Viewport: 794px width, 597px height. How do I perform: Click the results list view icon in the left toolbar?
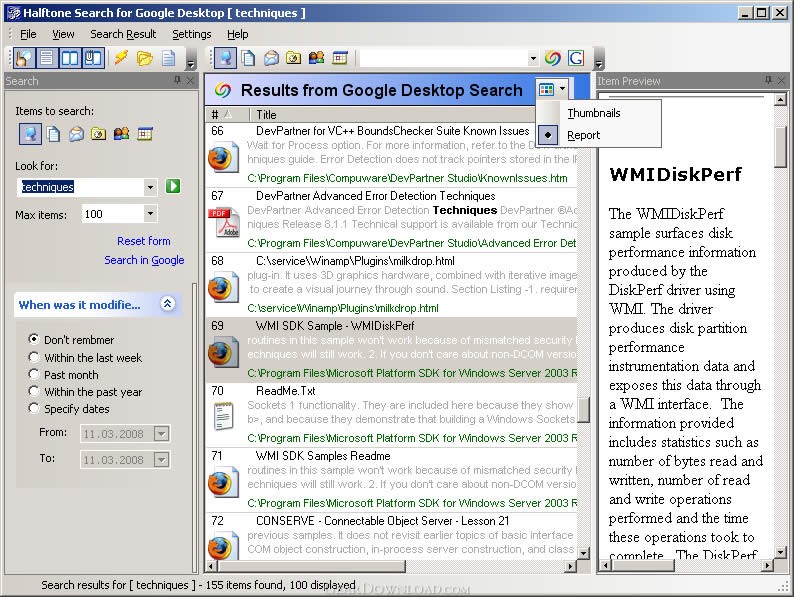click(47, 58)
